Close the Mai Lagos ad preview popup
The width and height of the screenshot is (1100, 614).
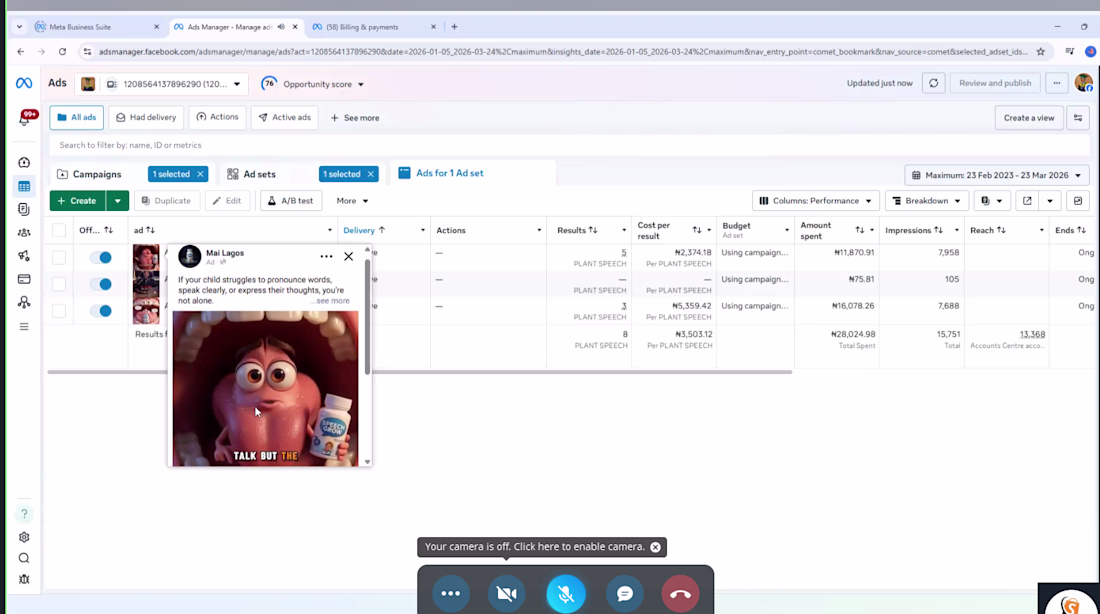[349, 257]
